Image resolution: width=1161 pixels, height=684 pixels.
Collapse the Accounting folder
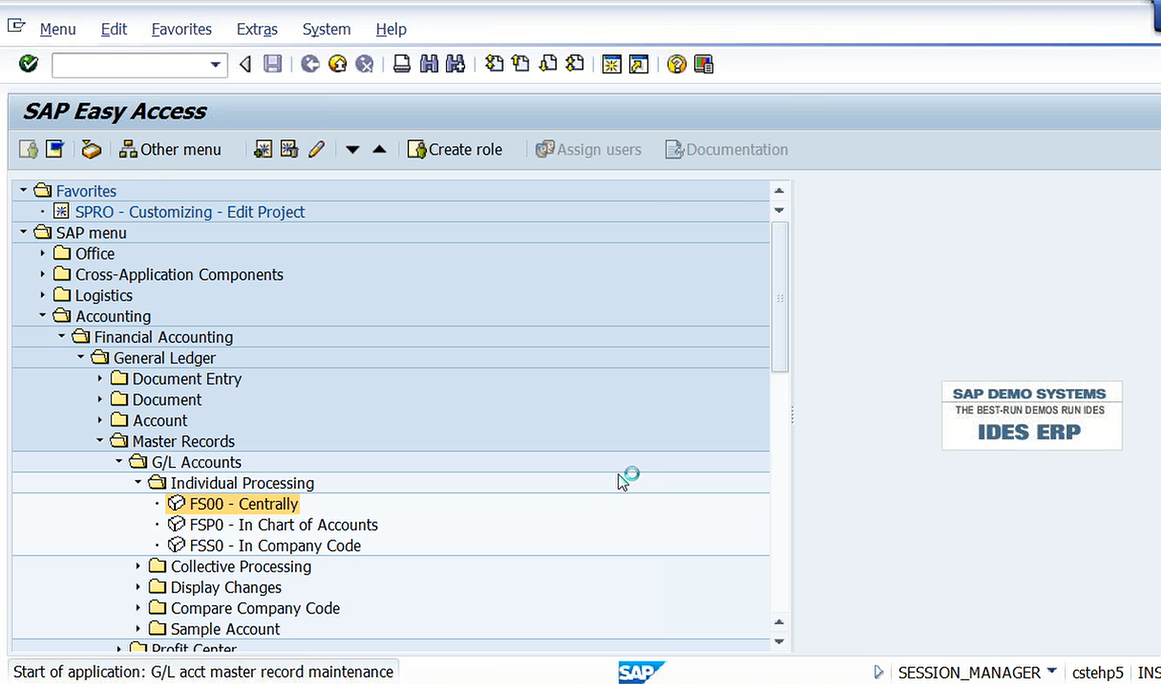tap(42, 315)
